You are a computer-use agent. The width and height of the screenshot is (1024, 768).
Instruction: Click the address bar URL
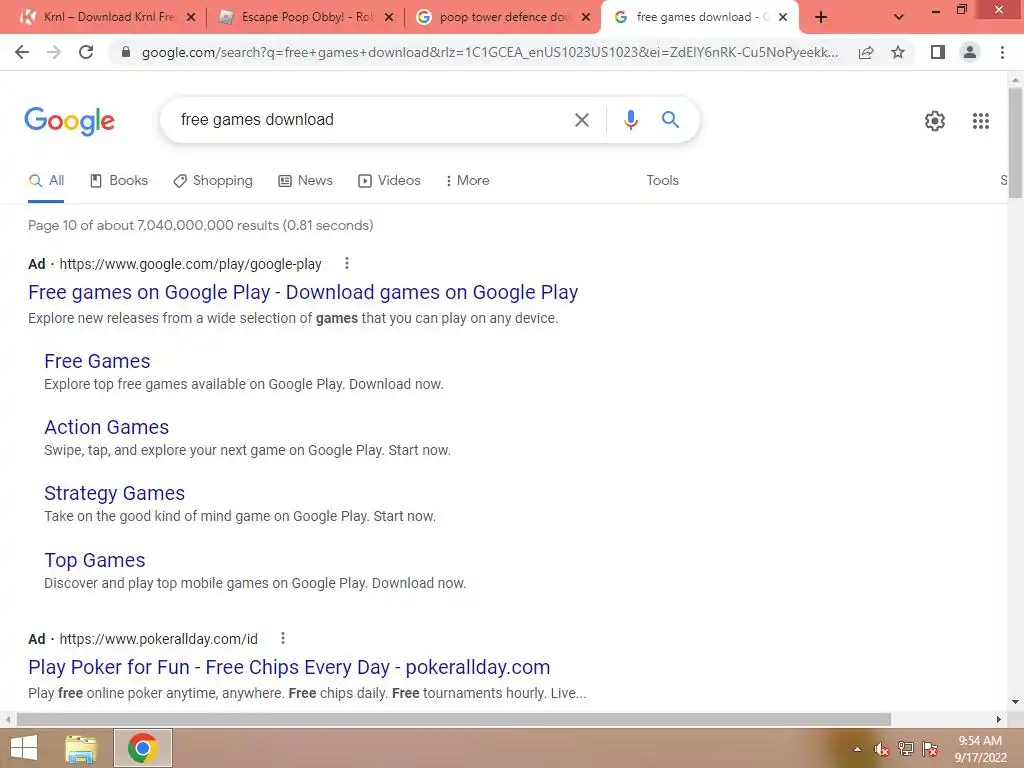pyautogui.click(x=490, y=52)
